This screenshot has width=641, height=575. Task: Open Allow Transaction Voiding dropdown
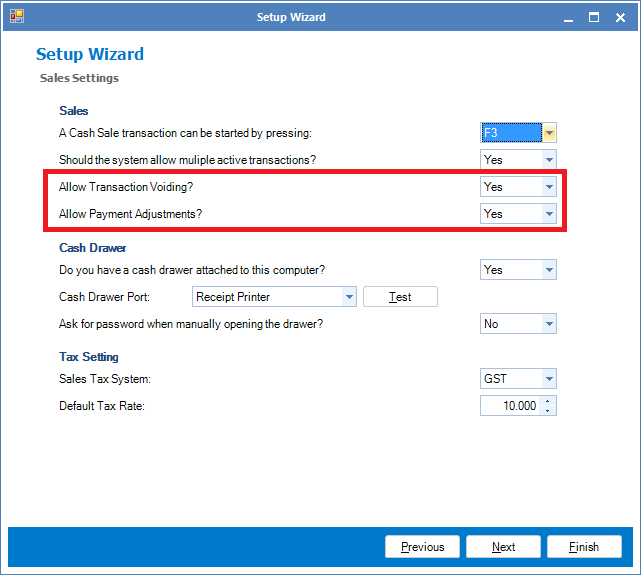[x=549, y=187]
